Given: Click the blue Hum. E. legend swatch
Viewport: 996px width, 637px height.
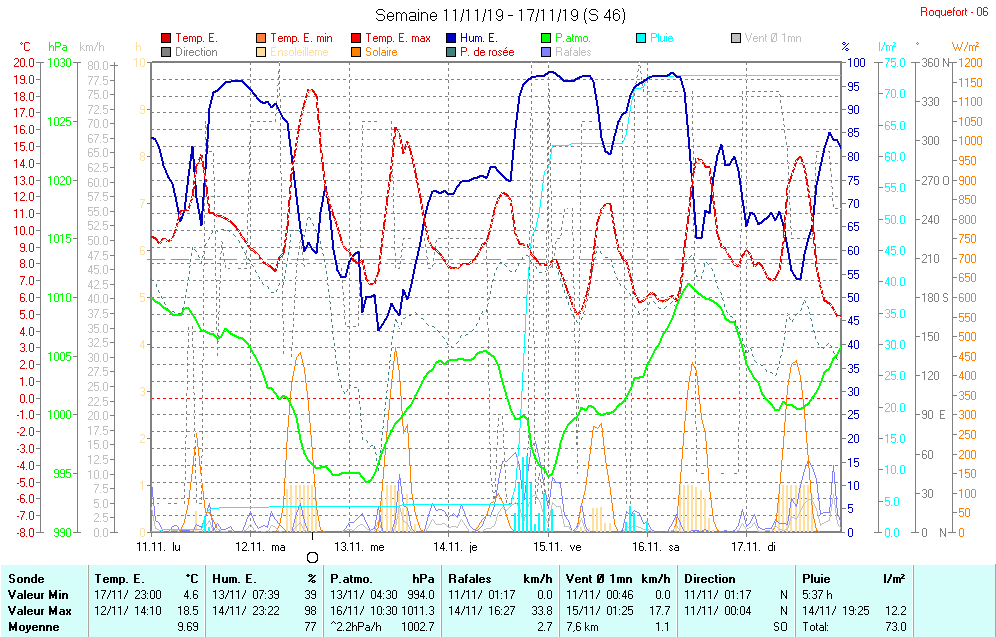Looking at the screenshot, I should point(451,38).
